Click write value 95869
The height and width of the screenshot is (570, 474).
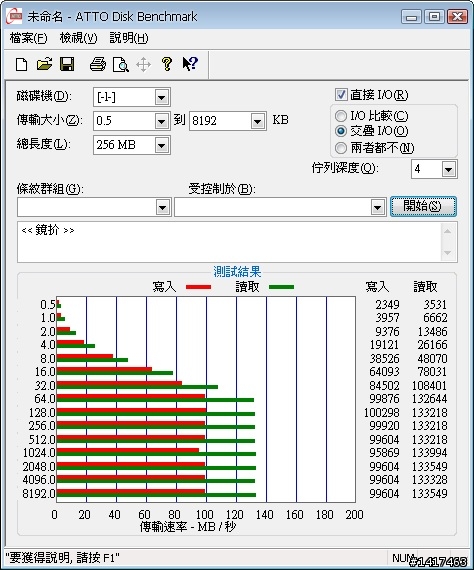[x=384, y=453]
